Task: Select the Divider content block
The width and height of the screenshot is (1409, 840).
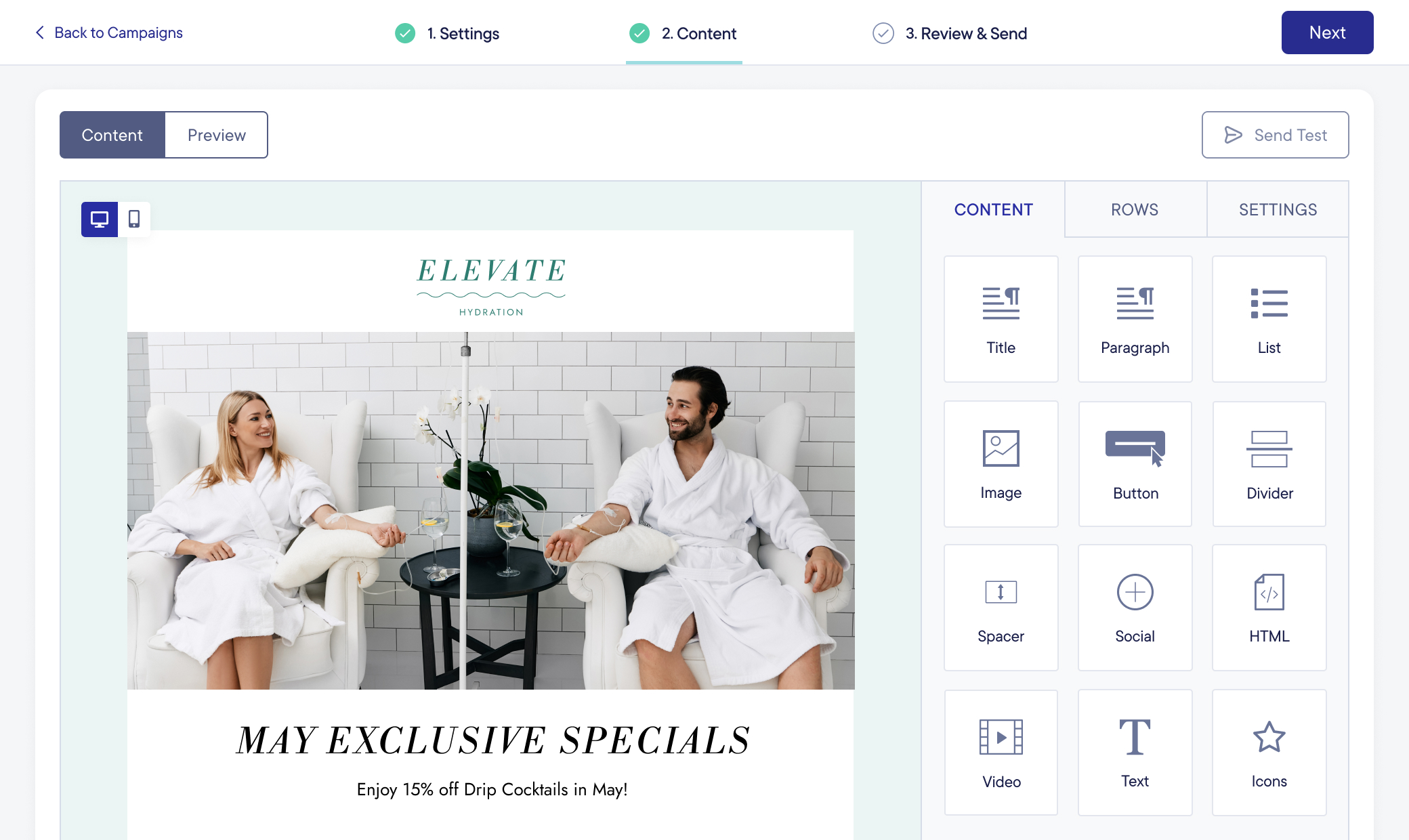Action: click(x=1269, y=464)
